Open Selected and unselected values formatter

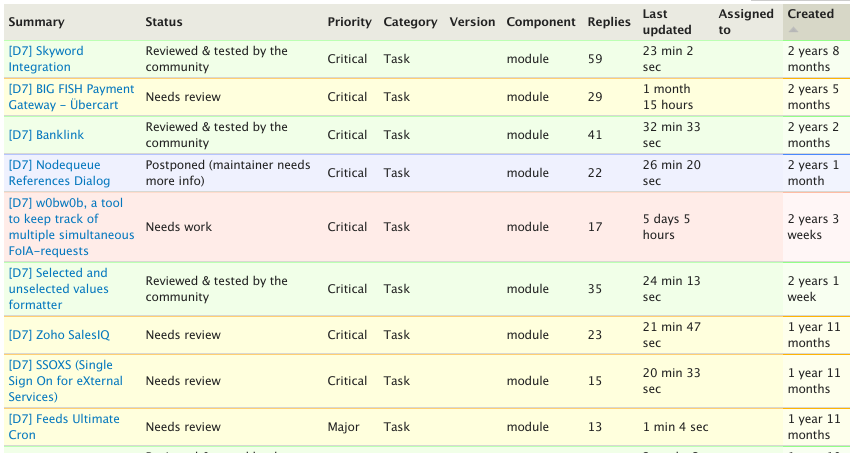pyautogui.click(x=57, y=289)
